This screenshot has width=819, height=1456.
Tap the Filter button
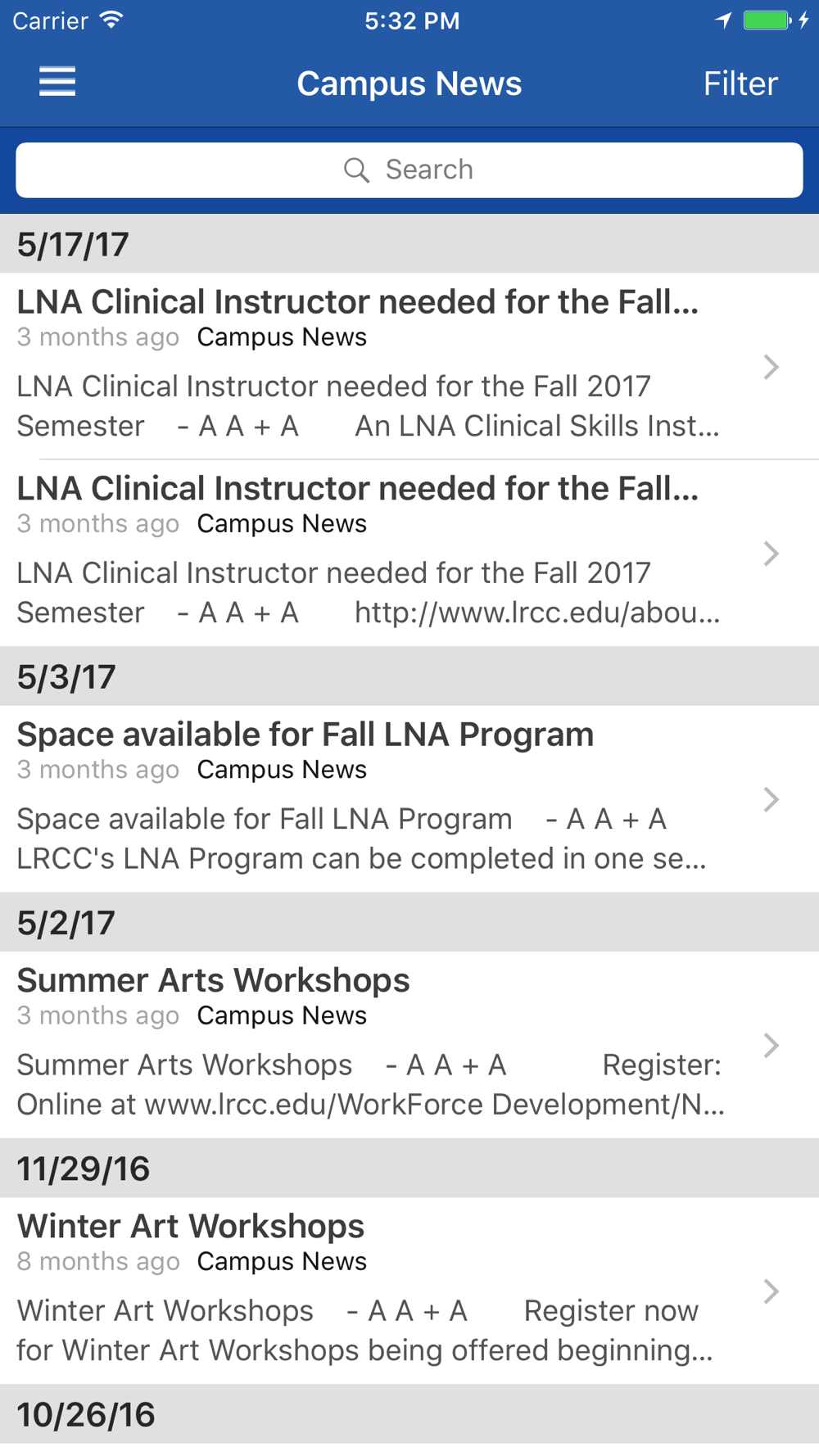[740, 84]
